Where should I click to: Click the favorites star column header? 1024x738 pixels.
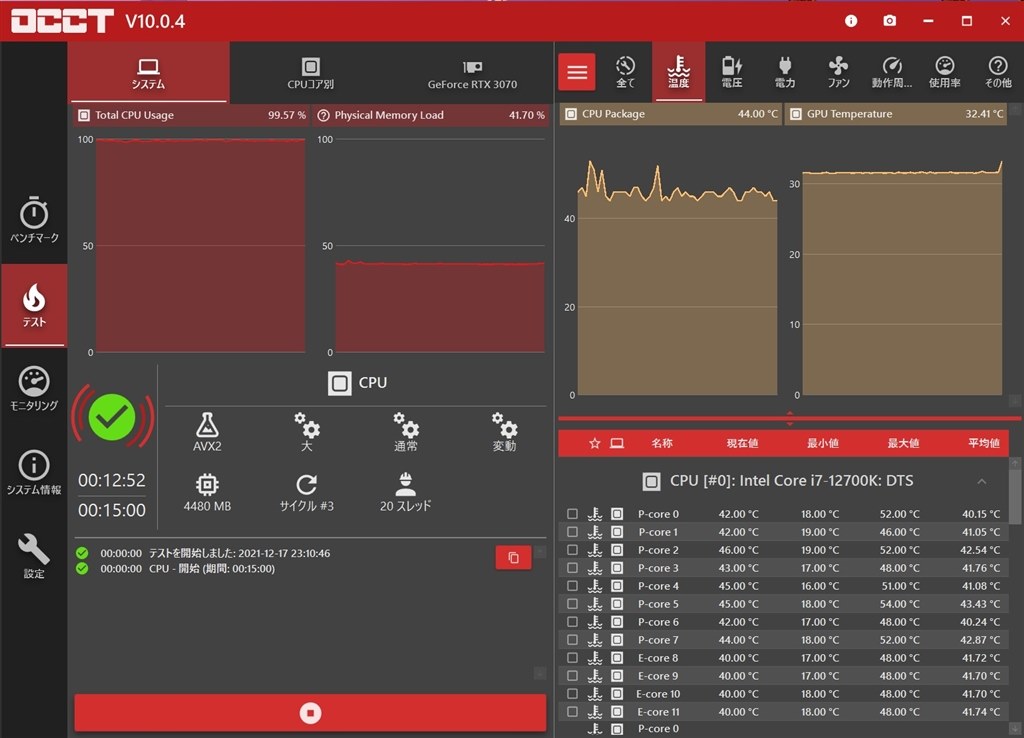point(594,443)
